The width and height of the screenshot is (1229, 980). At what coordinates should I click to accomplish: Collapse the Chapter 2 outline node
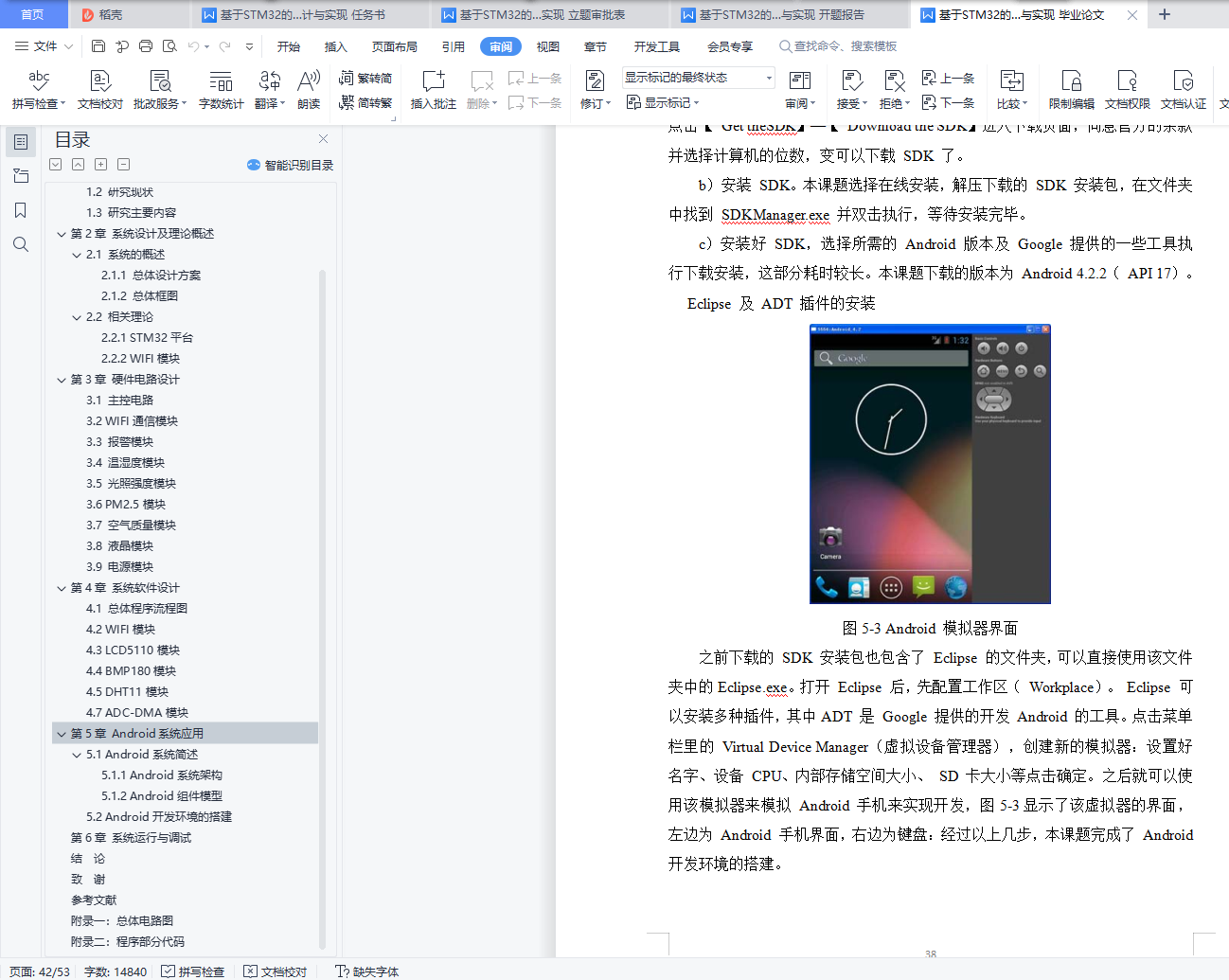[x=62, y=234]
